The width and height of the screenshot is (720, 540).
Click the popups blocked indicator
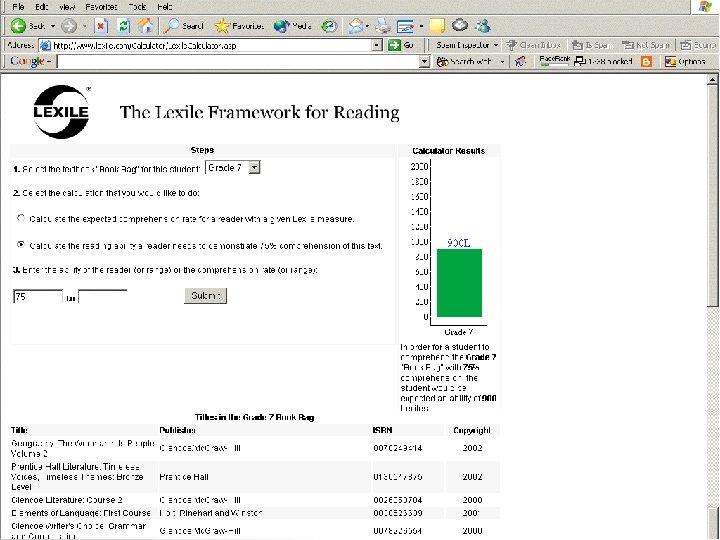604,61
